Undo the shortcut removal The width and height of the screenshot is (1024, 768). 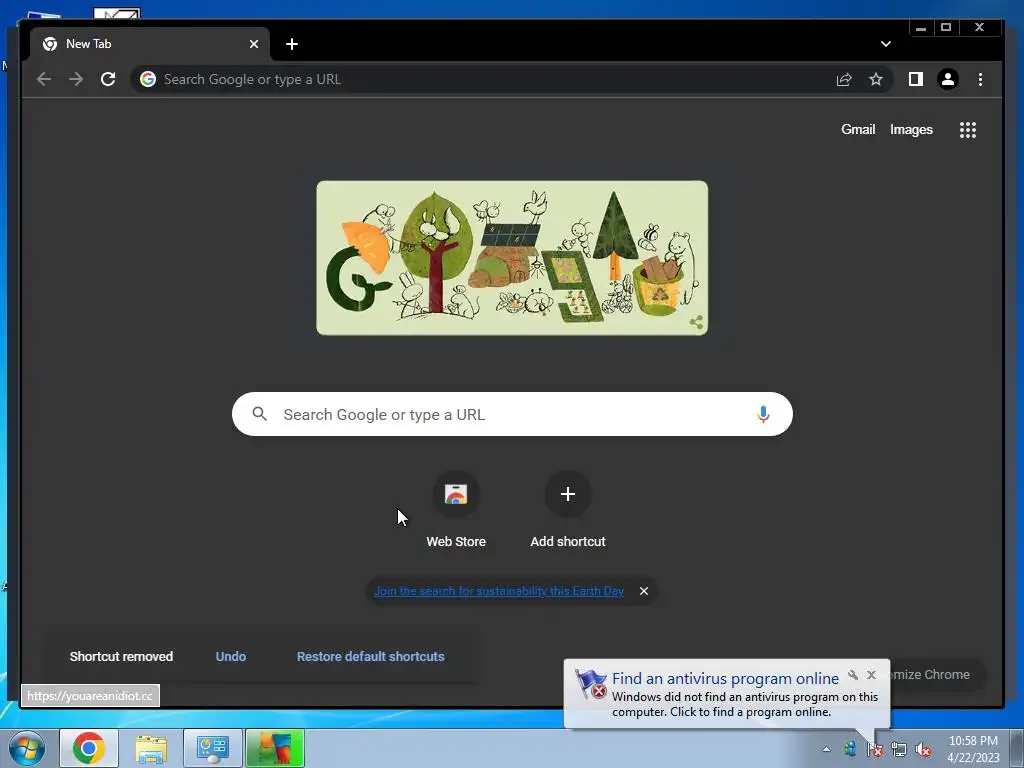tap(231, 656)
